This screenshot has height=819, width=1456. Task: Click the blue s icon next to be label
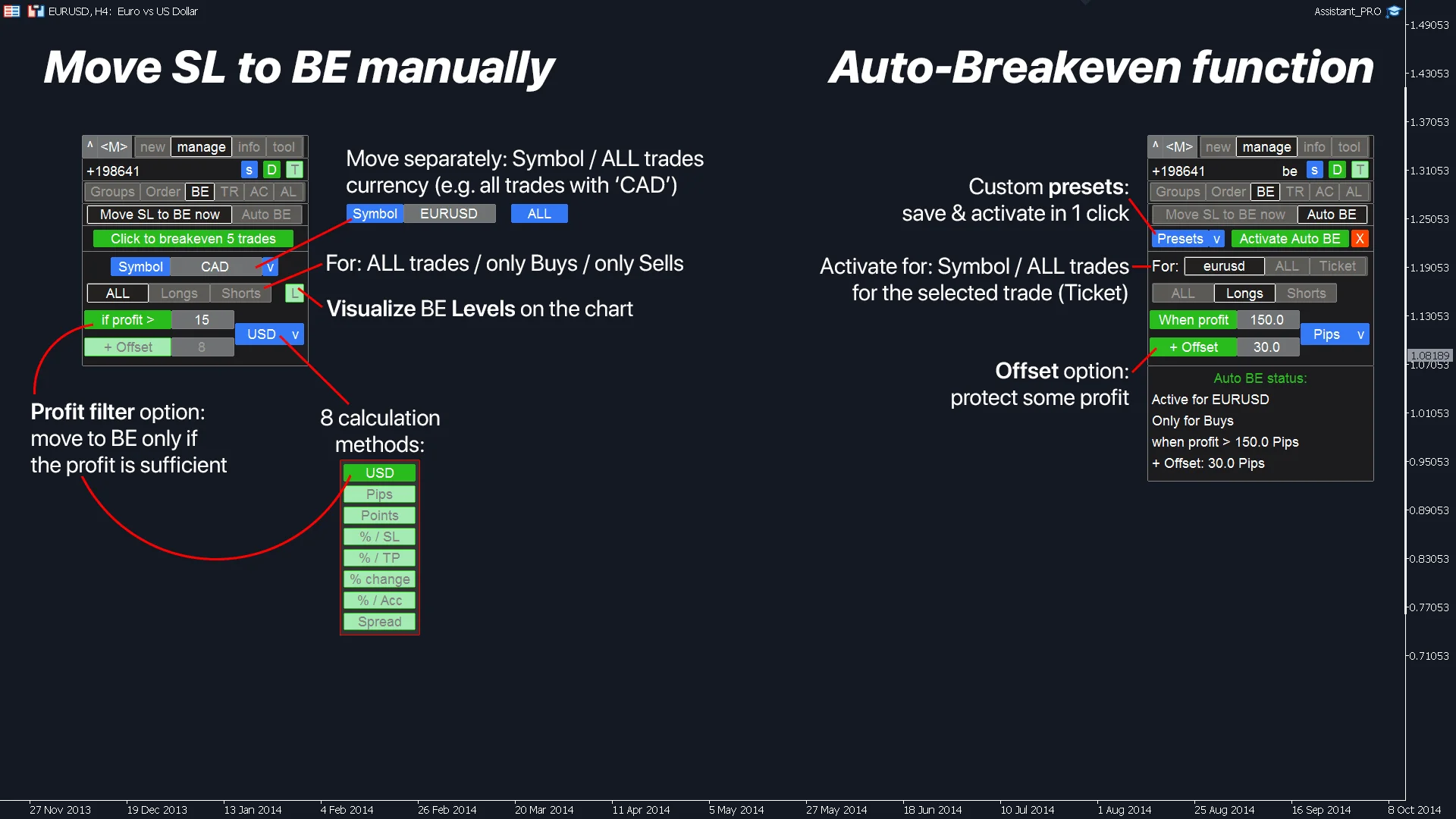pos(1314,171)
